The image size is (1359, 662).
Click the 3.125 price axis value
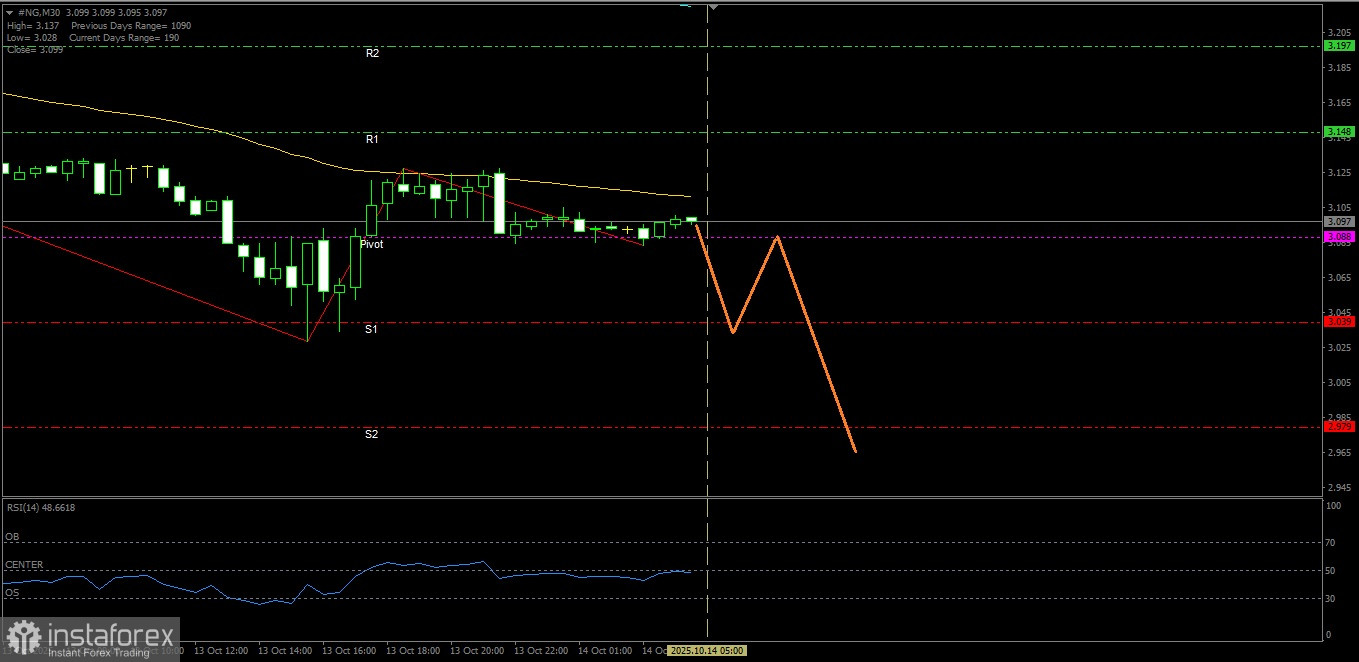[x=1340, y=173]
